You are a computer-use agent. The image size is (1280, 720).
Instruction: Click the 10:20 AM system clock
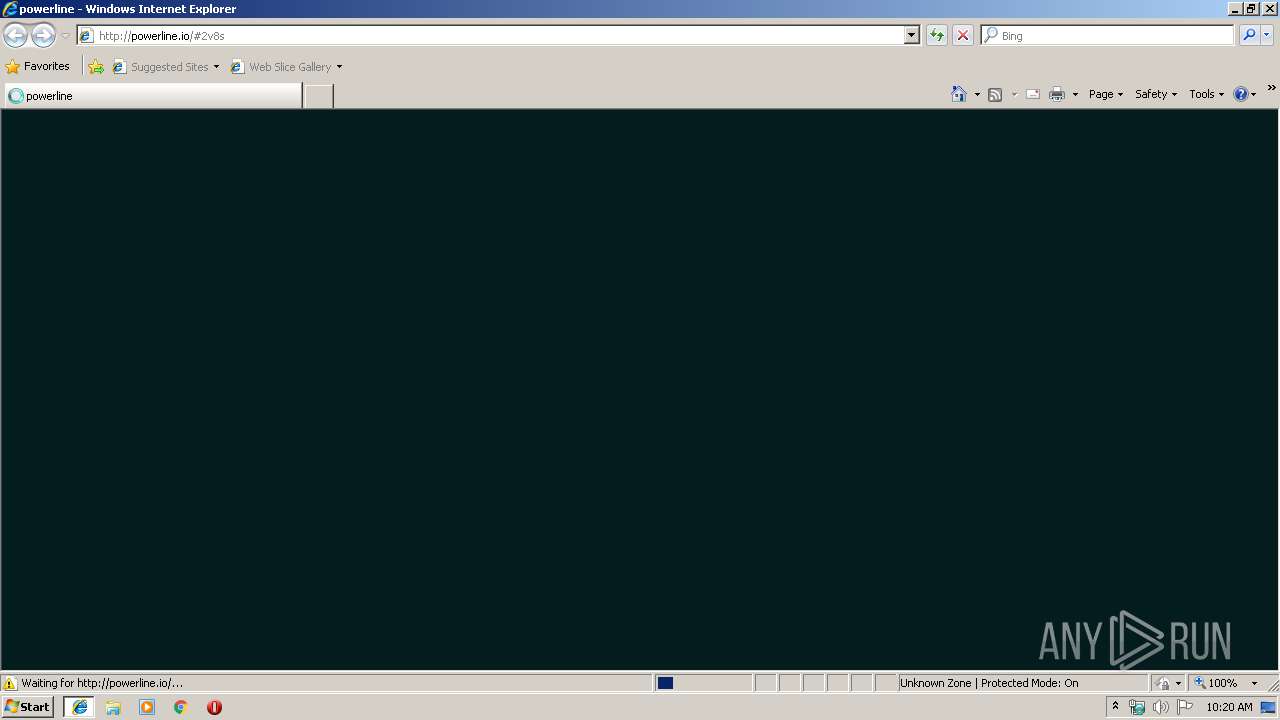click(x=1229, y=707)
